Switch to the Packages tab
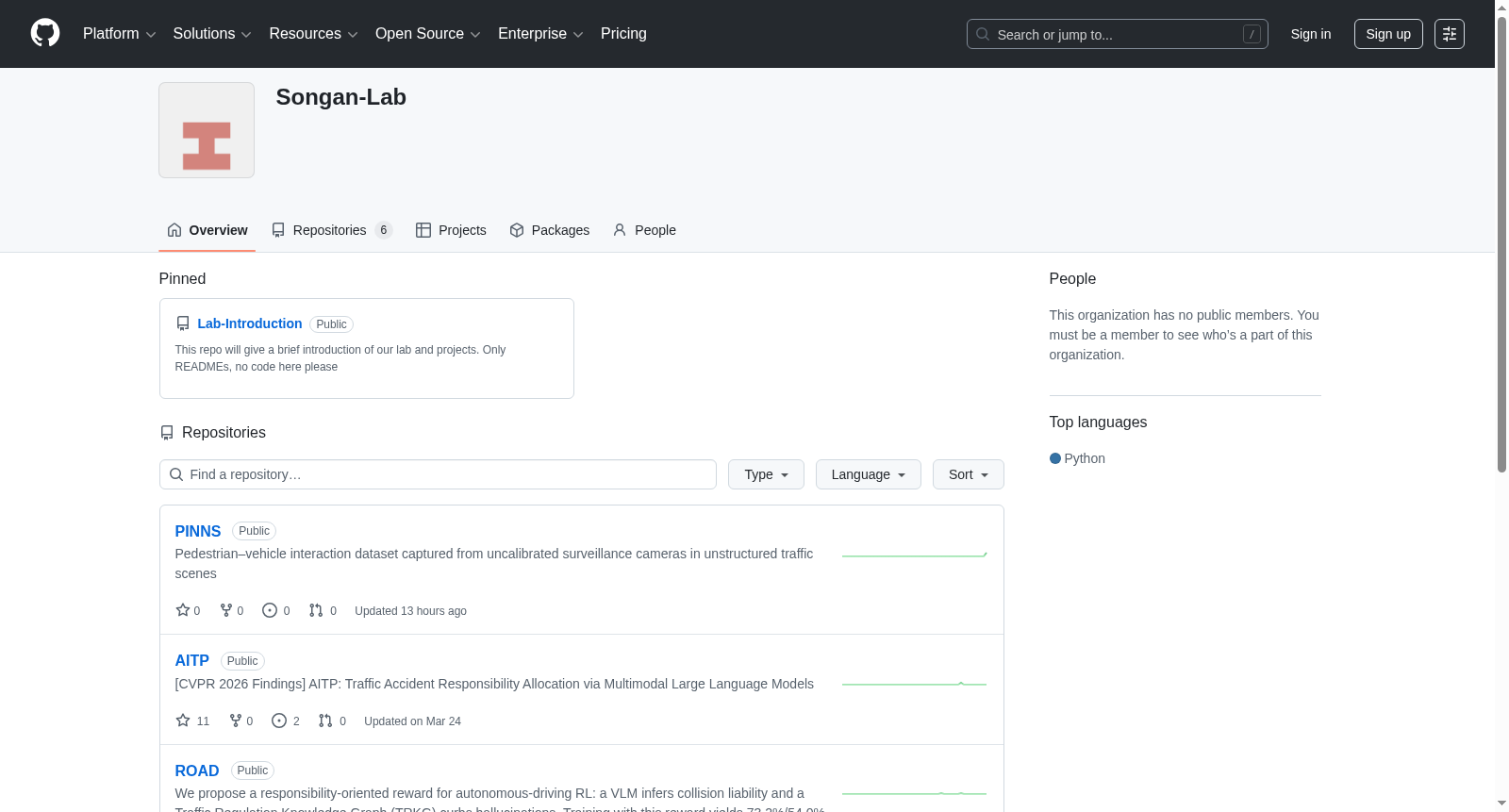This screenshot has width=1509, height=812. (549, 230)
